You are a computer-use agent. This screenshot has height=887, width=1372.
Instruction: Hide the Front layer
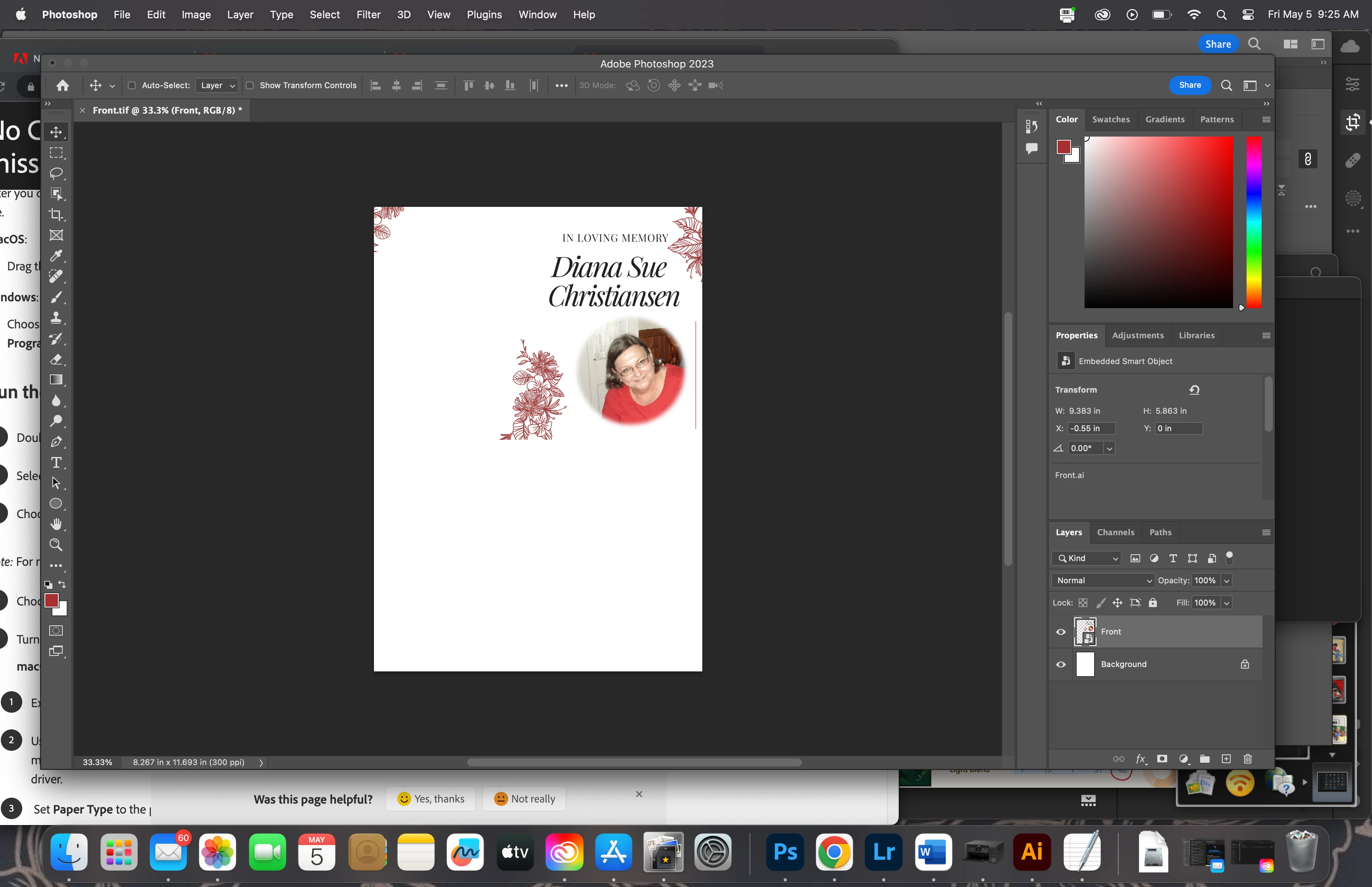(x=1060, y=632)
